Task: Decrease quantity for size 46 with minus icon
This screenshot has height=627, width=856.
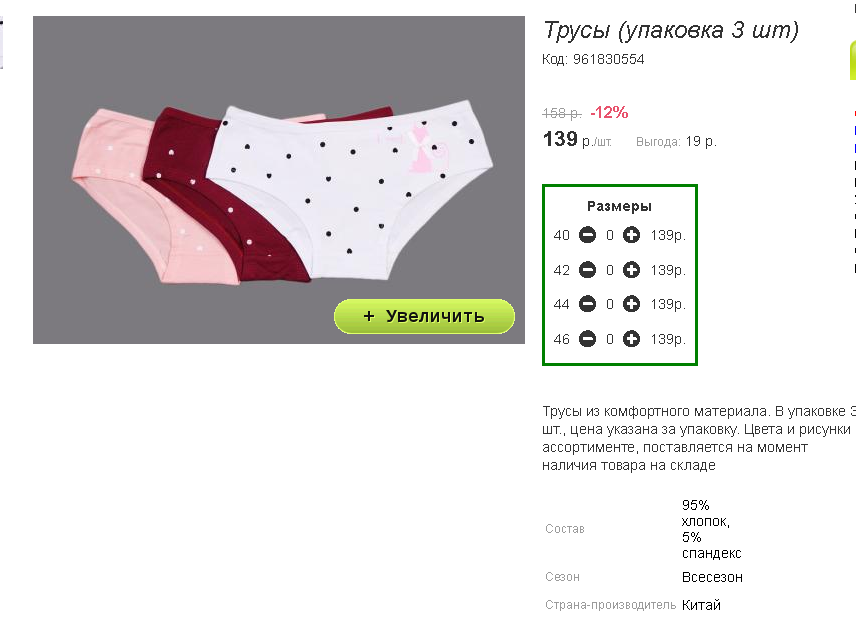Action: 586,338
